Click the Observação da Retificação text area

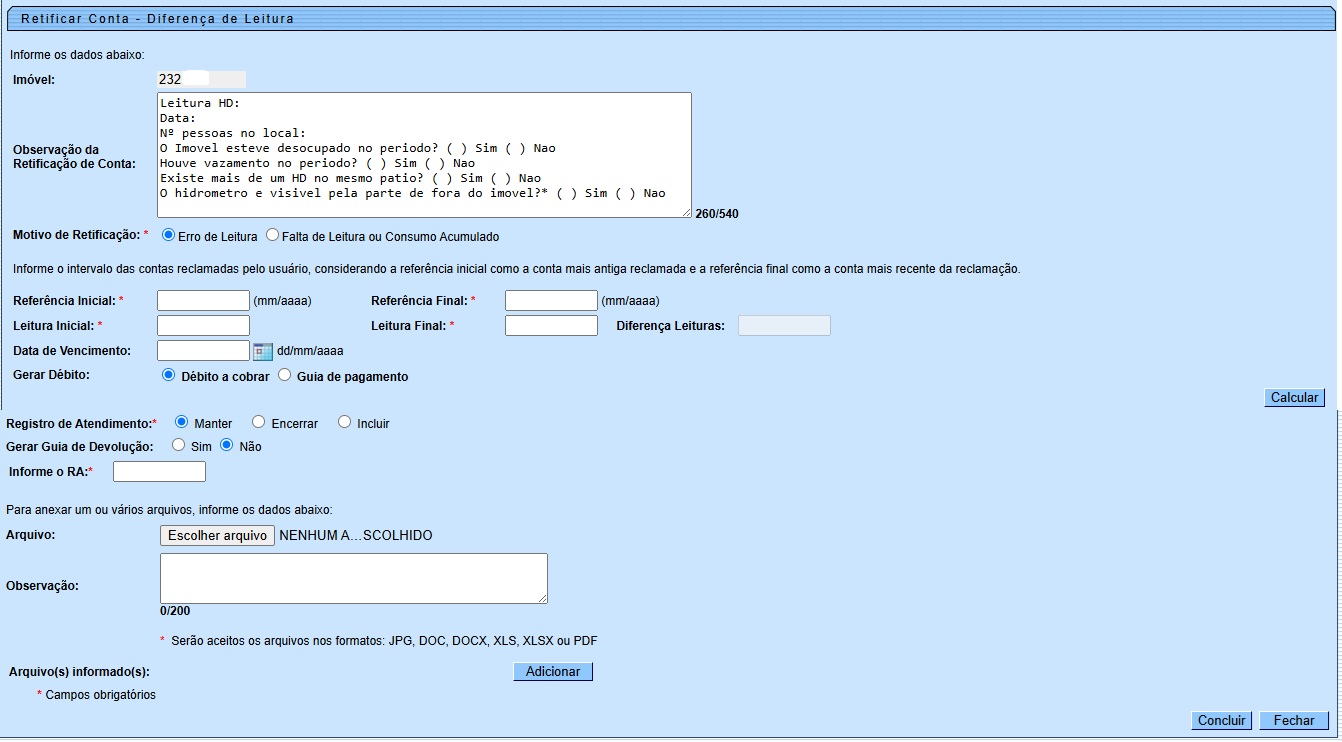[x=424, y=155]
